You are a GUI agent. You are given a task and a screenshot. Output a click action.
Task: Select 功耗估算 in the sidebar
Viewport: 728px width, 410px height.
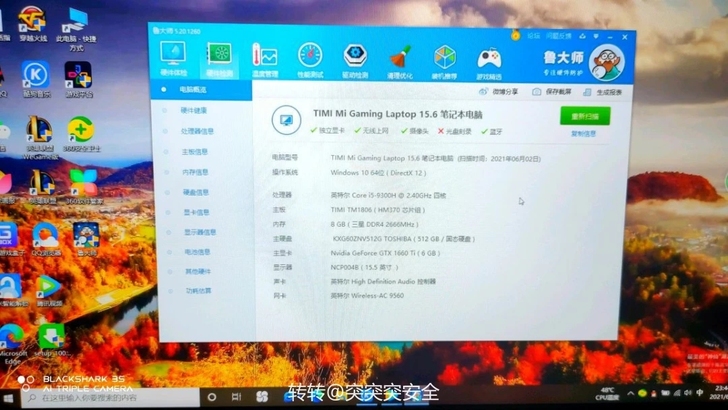[x=198, y=291]
